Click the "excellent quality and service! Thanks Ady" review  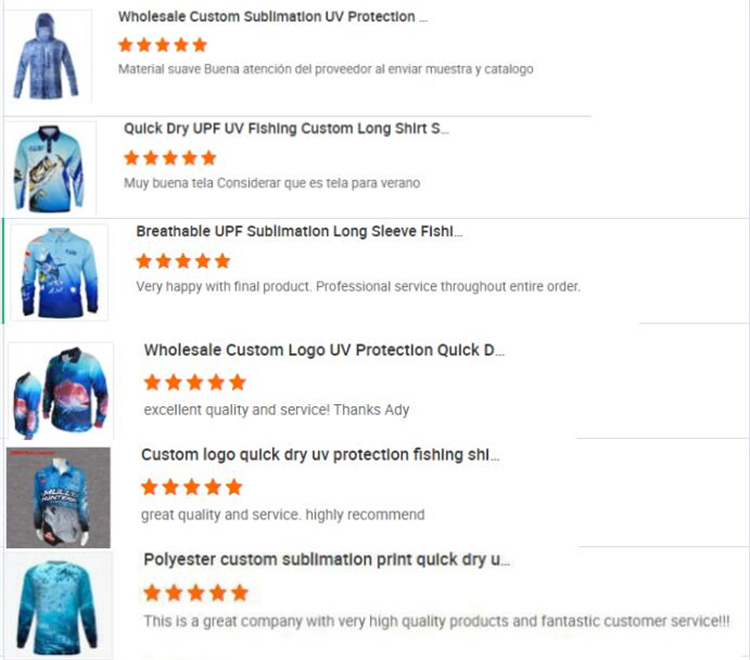(x=276, y=409)
